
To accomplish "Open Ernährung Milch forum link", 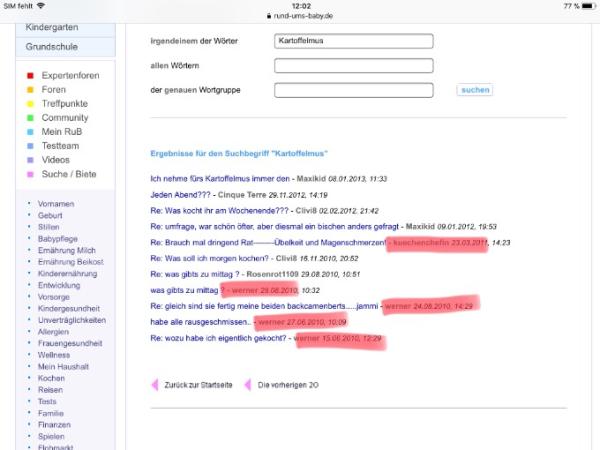I will 67,250.
